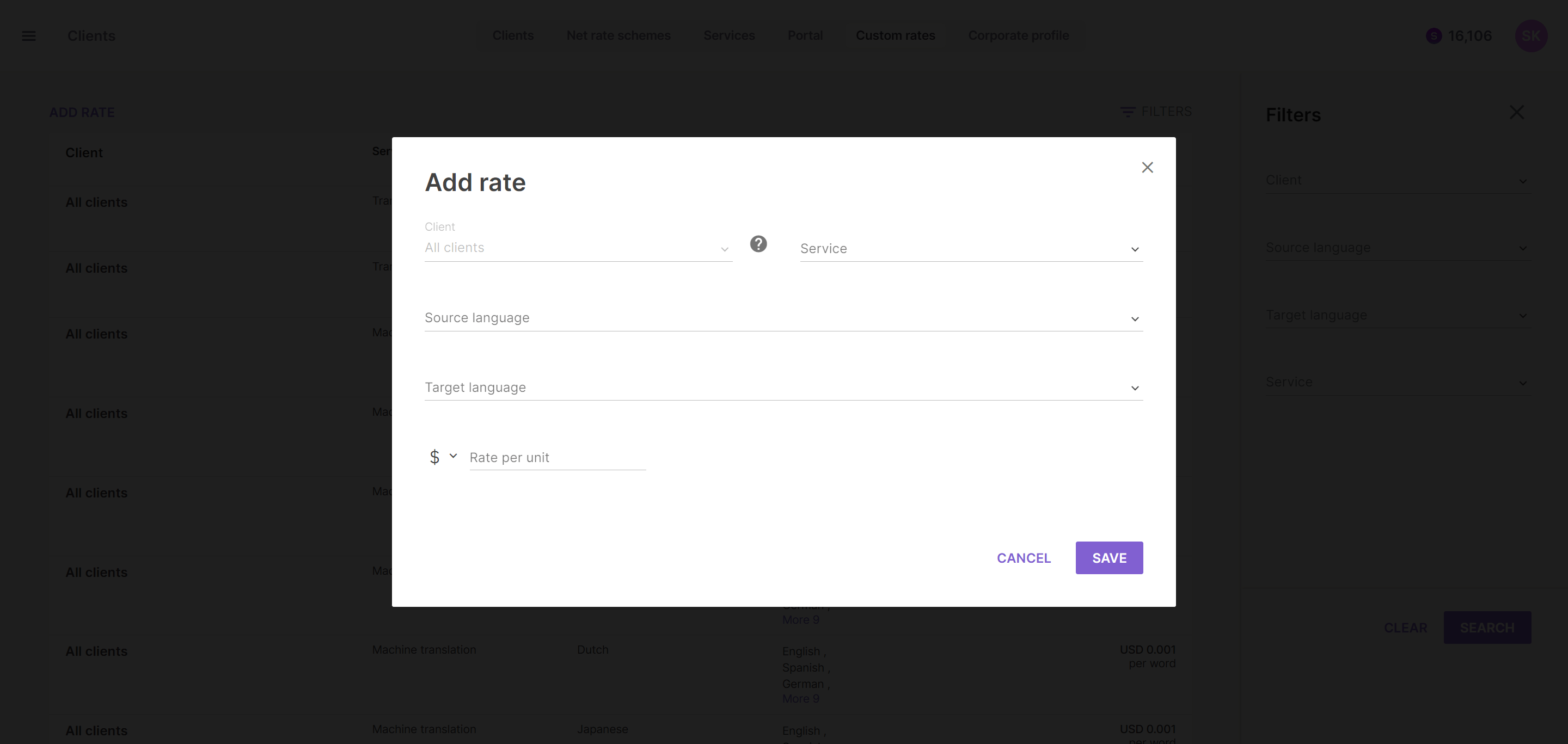This screenshot has height=744, width=1568.
Task: Open the Client filter dropdown
Action: 1398,181
